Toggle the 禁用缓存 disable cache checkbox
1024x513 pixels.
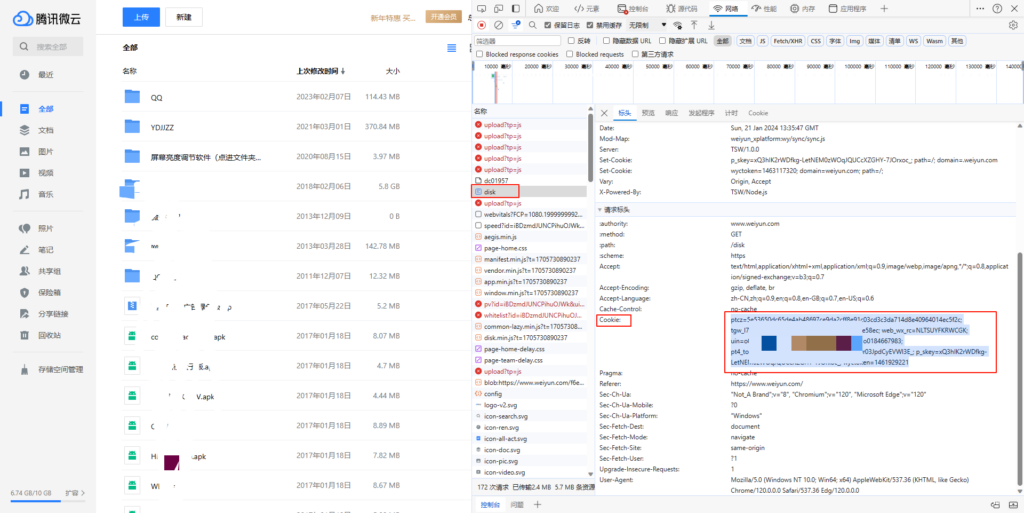590,25
